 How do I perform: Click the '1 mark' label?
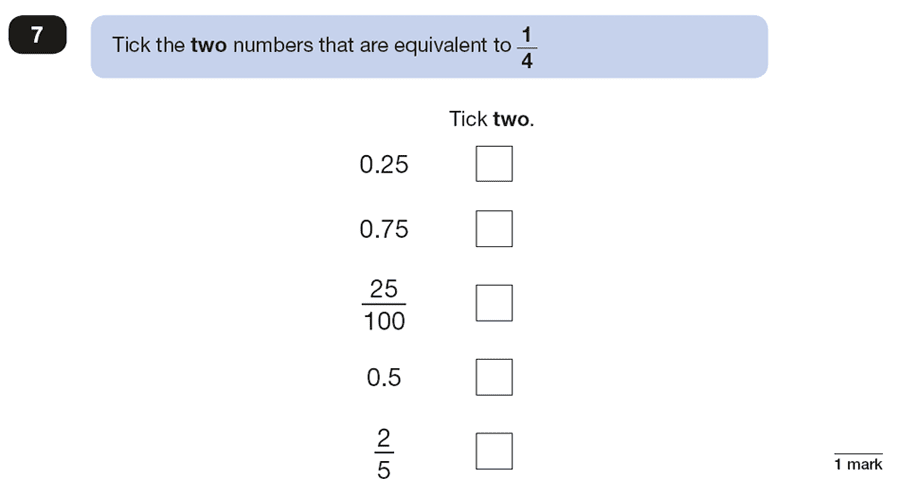pyautogui.click(x=858, y=464)
